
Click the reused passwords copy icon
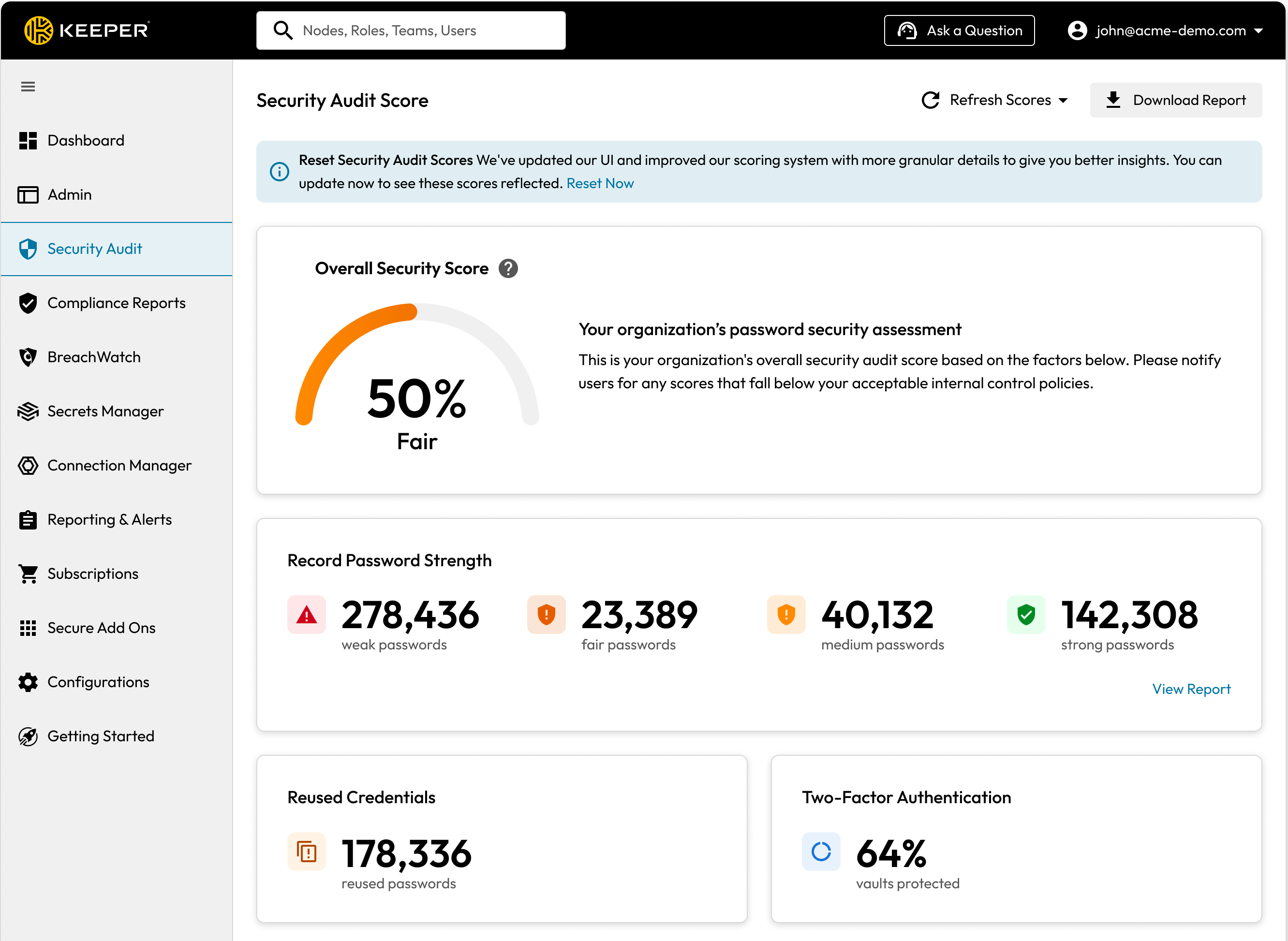[307, 852]
